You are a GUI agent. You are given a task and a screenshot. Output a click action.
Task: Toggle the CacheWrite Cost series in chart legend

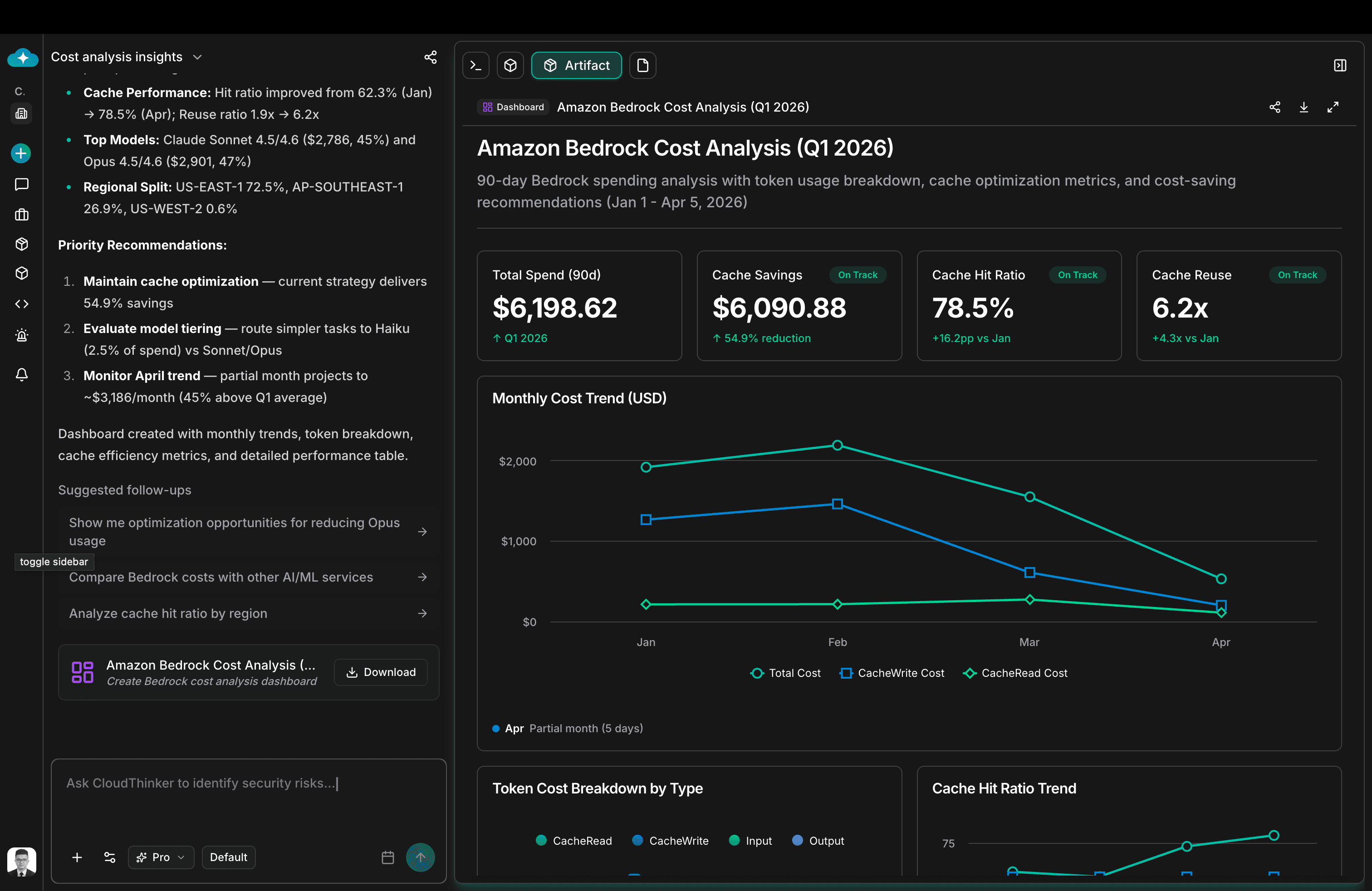point(891,673)
